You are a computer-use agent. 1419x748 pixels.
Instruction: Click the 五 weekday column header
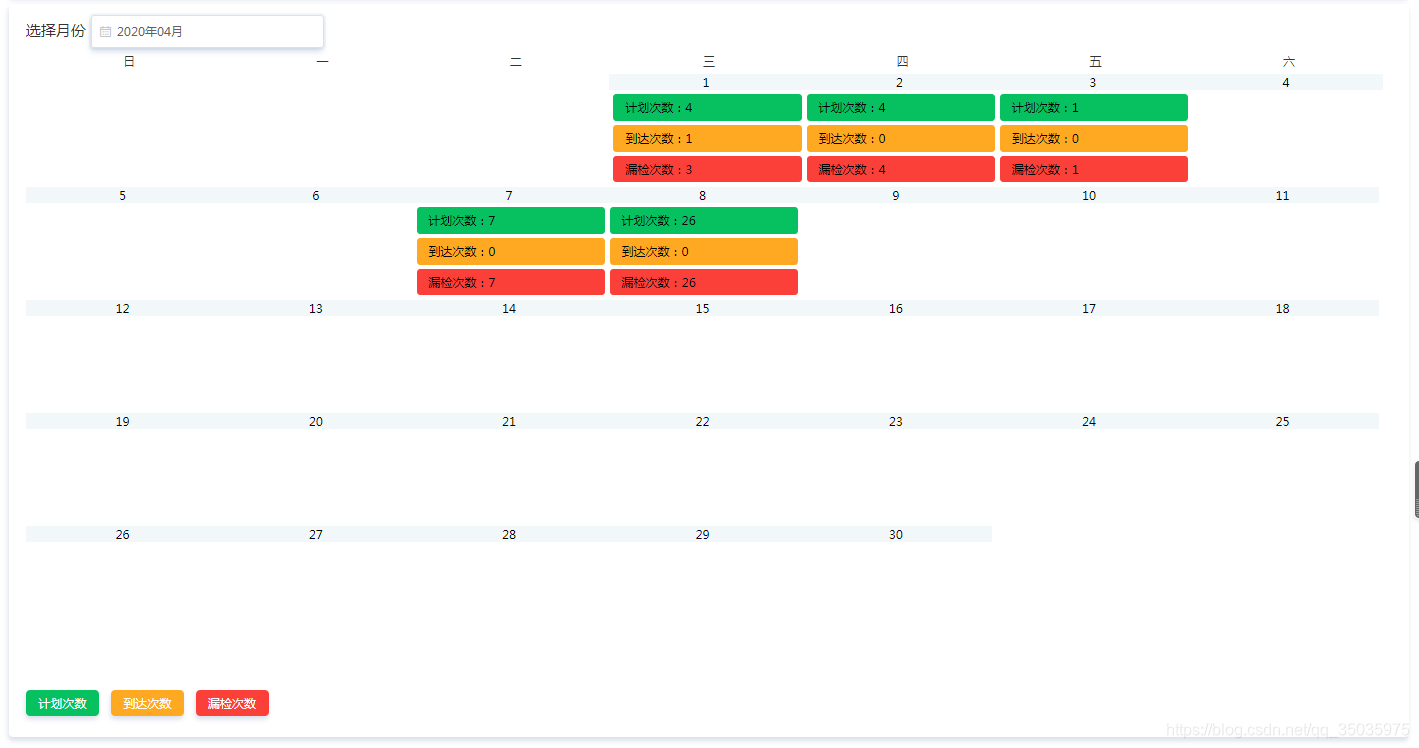click(1095, 62)
